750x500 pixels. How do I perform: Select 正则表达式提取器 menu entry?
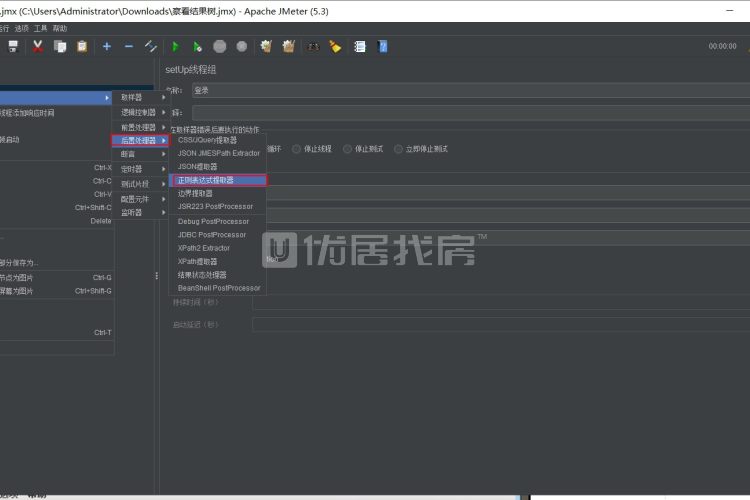(218, 180)
